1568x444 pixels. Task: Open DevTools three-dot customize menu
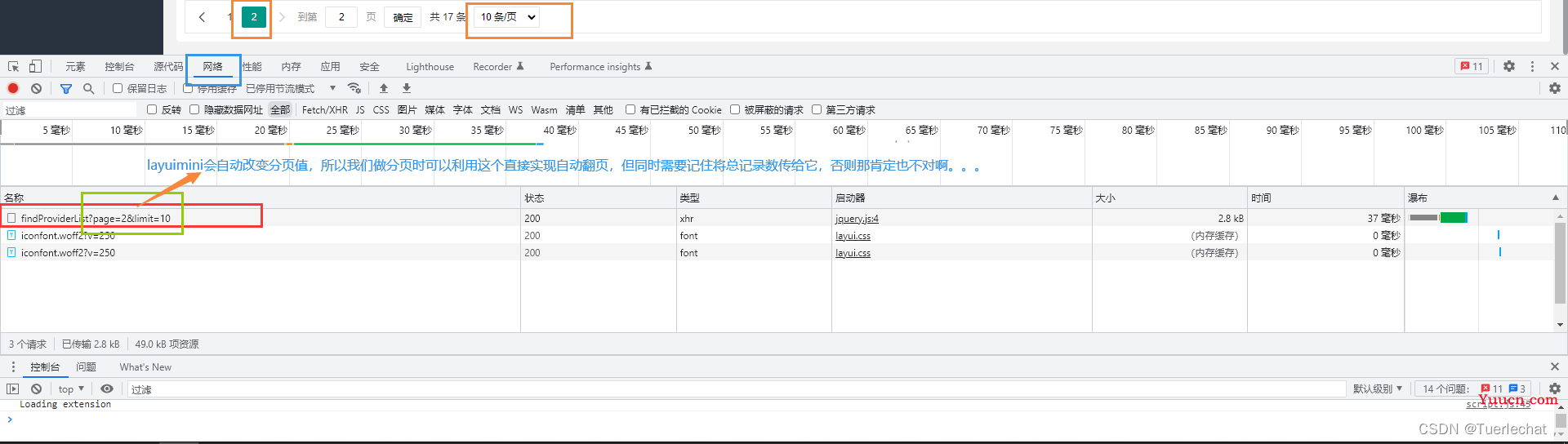[x=1532, y=66]
